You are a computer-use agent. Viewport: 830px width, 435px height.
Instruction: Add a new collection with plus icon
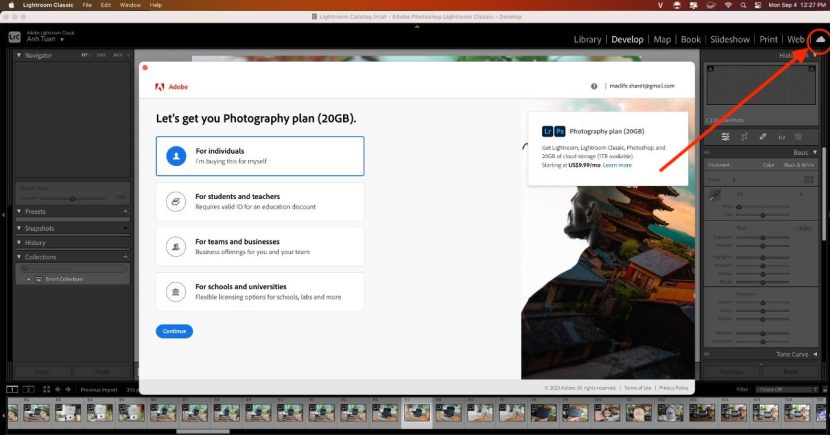coord(125,257)
